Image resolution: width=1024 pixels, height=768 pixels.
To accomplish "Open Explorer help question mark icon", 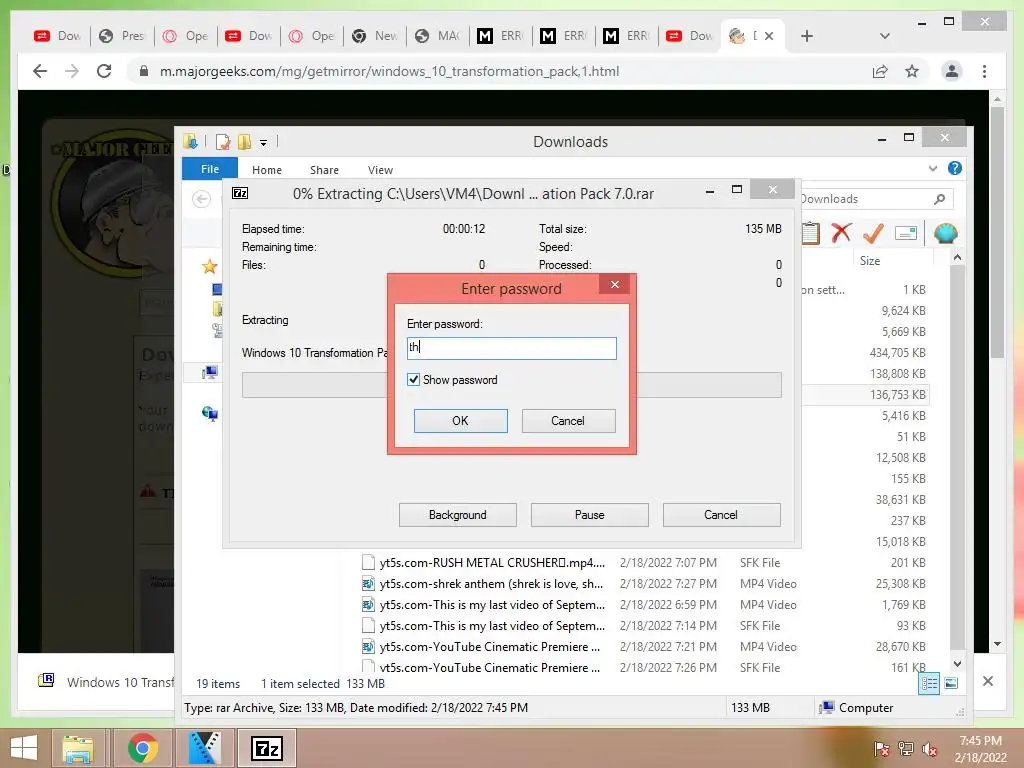I will [955, 168].
